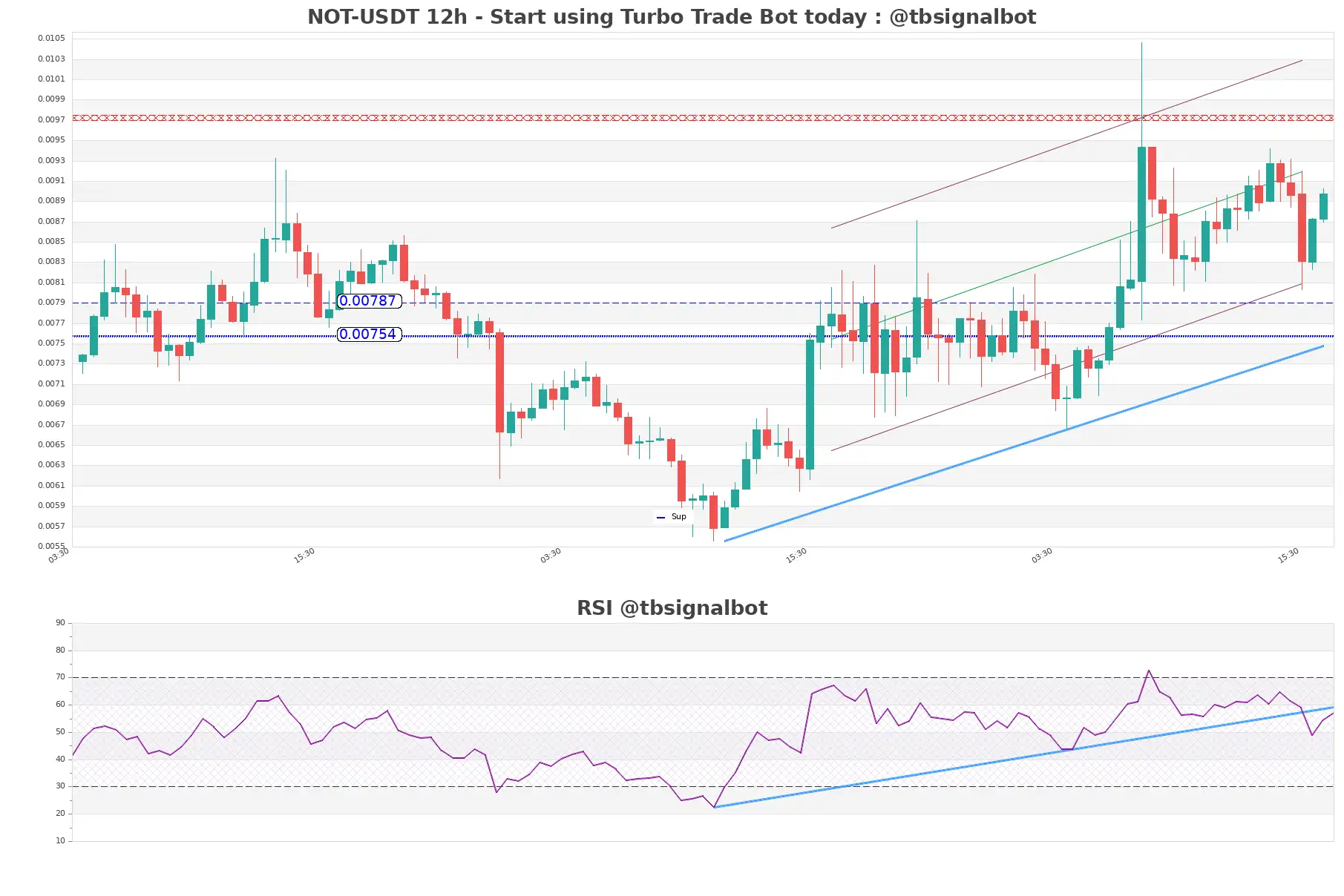Click the NOT-USDT 12h chart title
Image resolution: width=1344 pixels, height=896 pixels.
click(x=672, y=16)
